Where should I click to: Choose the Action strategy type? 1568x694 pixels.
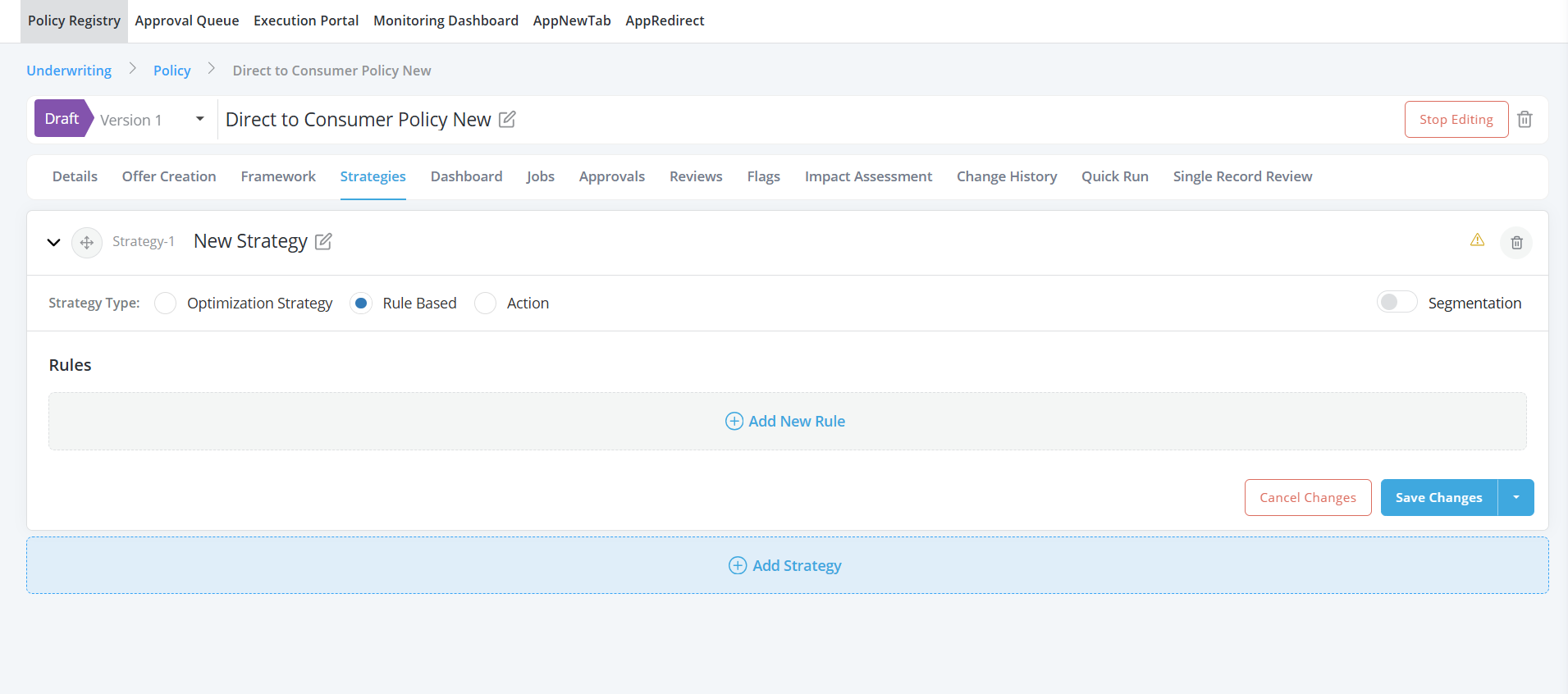[x=486, y=304]
